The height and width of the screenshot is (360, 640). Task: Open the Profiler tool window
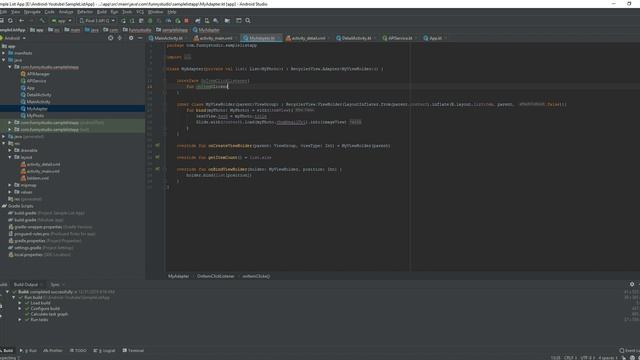pyautogui.click(x=53, y=351)
